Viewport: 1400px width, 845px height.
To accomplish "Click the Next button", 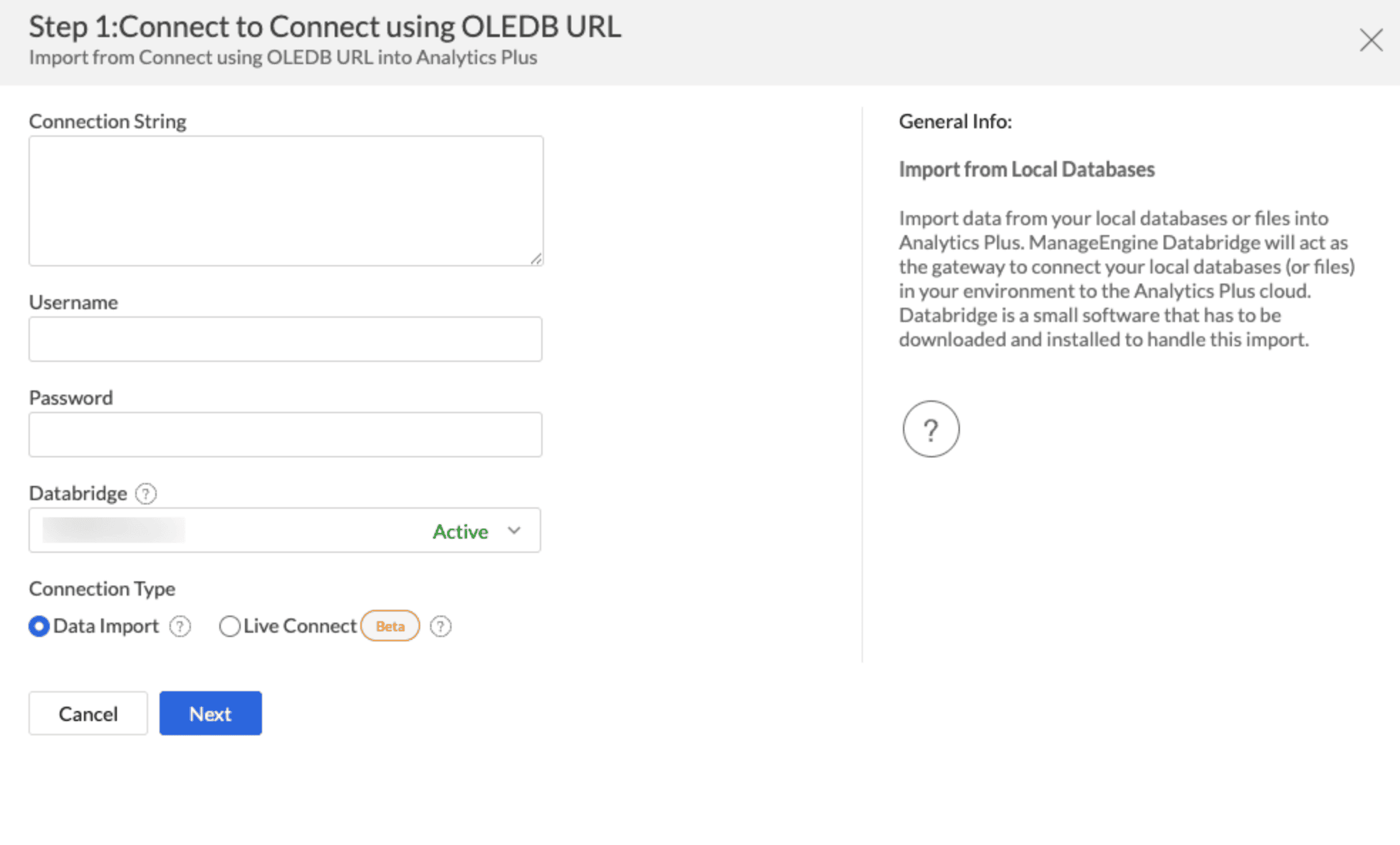I will coord(211,713).
